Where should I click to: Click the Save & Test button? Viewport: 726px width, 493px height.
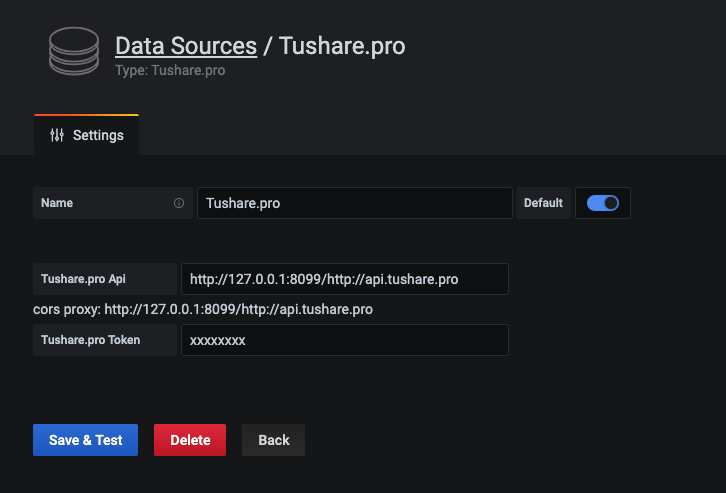(85, 440)
